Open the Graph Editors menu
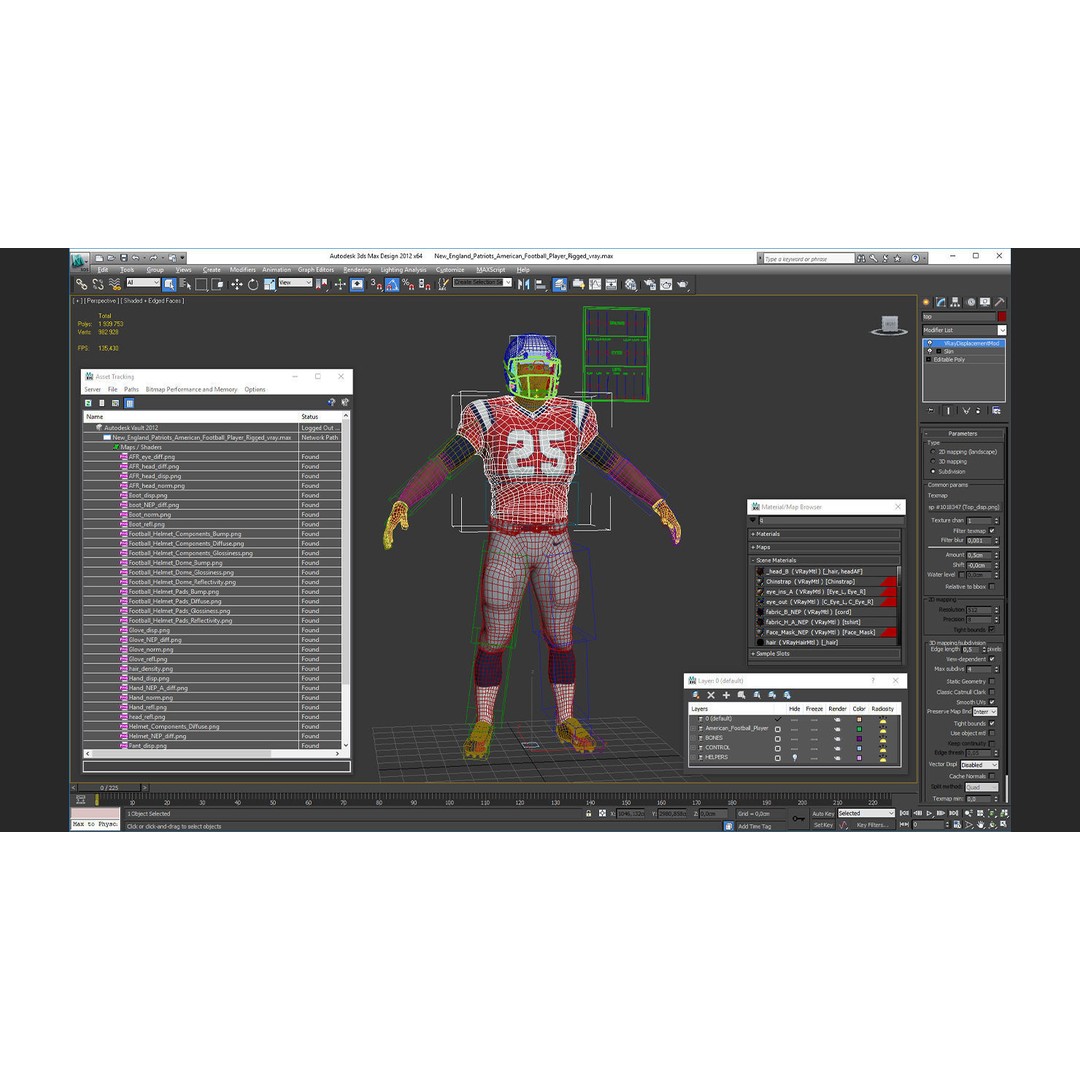This screenshot has width=1080, height=1080. coord(316,270)
